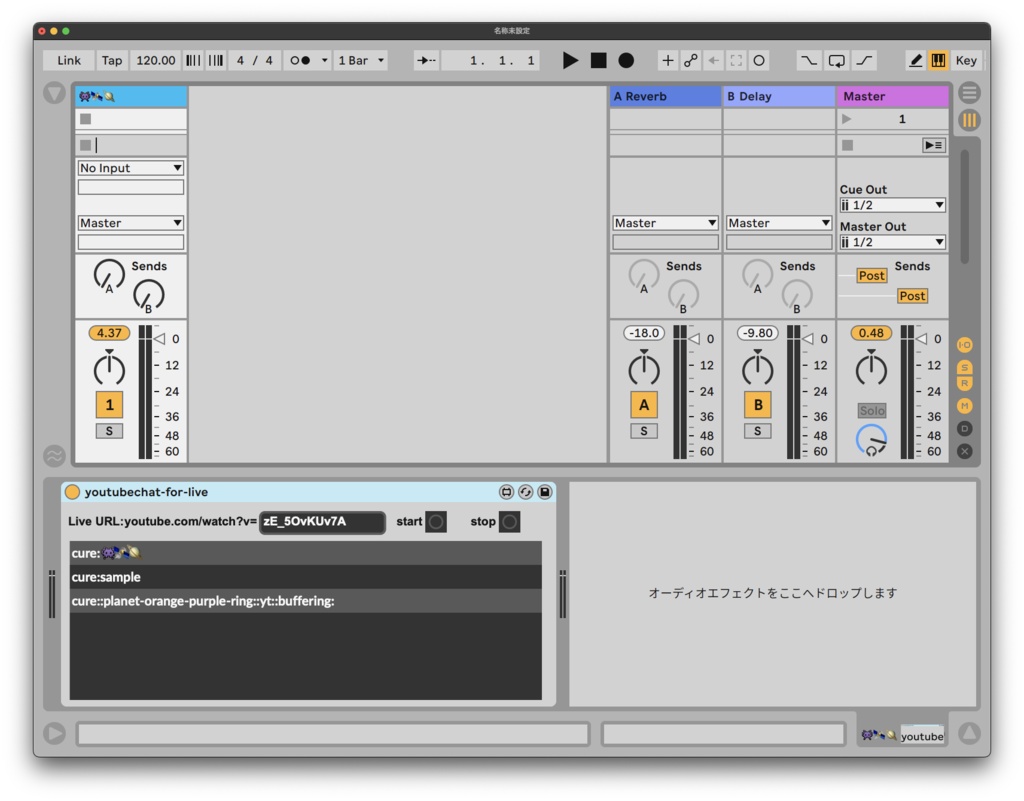
Task: Open the metronome settings dropdown arrow
Action: click(325, 61)
